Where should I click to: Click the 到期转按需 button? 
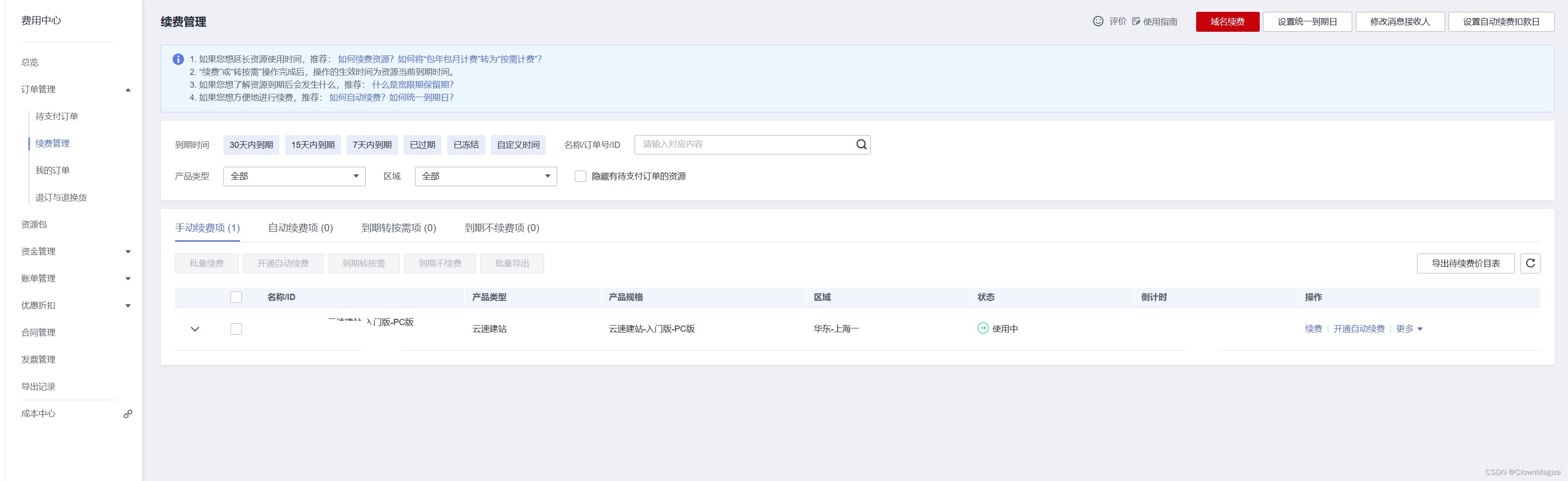(x=363, y=263)
